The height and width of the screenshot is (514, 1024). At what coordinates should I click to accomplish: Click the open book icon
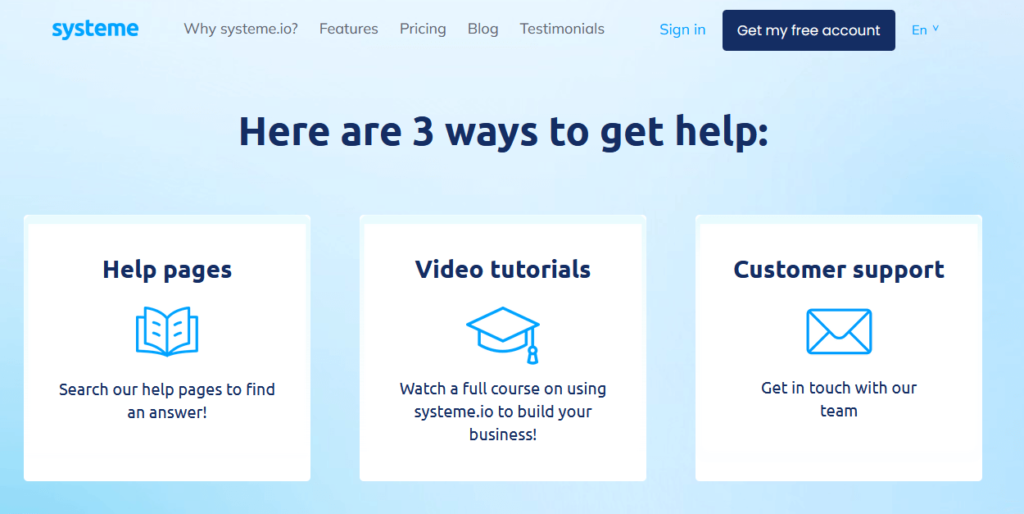167,331
